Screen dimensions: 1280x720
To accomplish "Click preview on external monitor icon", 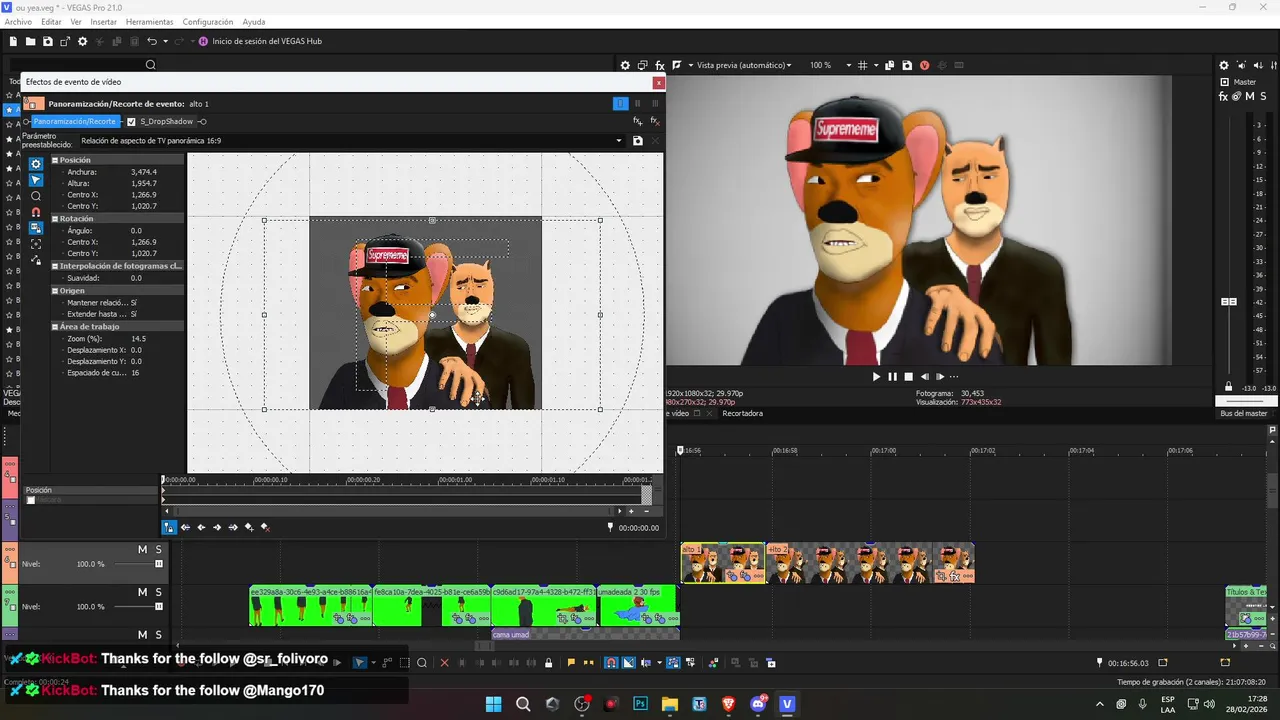I will point(642,65).
